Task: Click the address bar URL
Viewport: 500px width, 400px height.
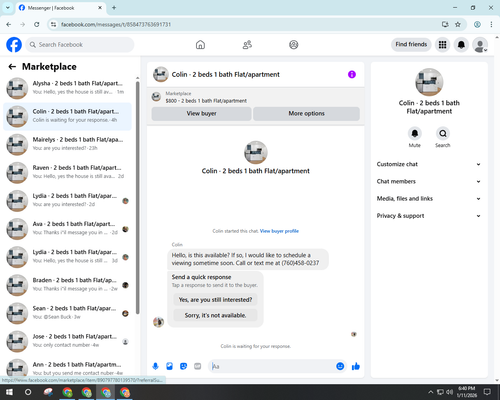Action: (116, 24)
